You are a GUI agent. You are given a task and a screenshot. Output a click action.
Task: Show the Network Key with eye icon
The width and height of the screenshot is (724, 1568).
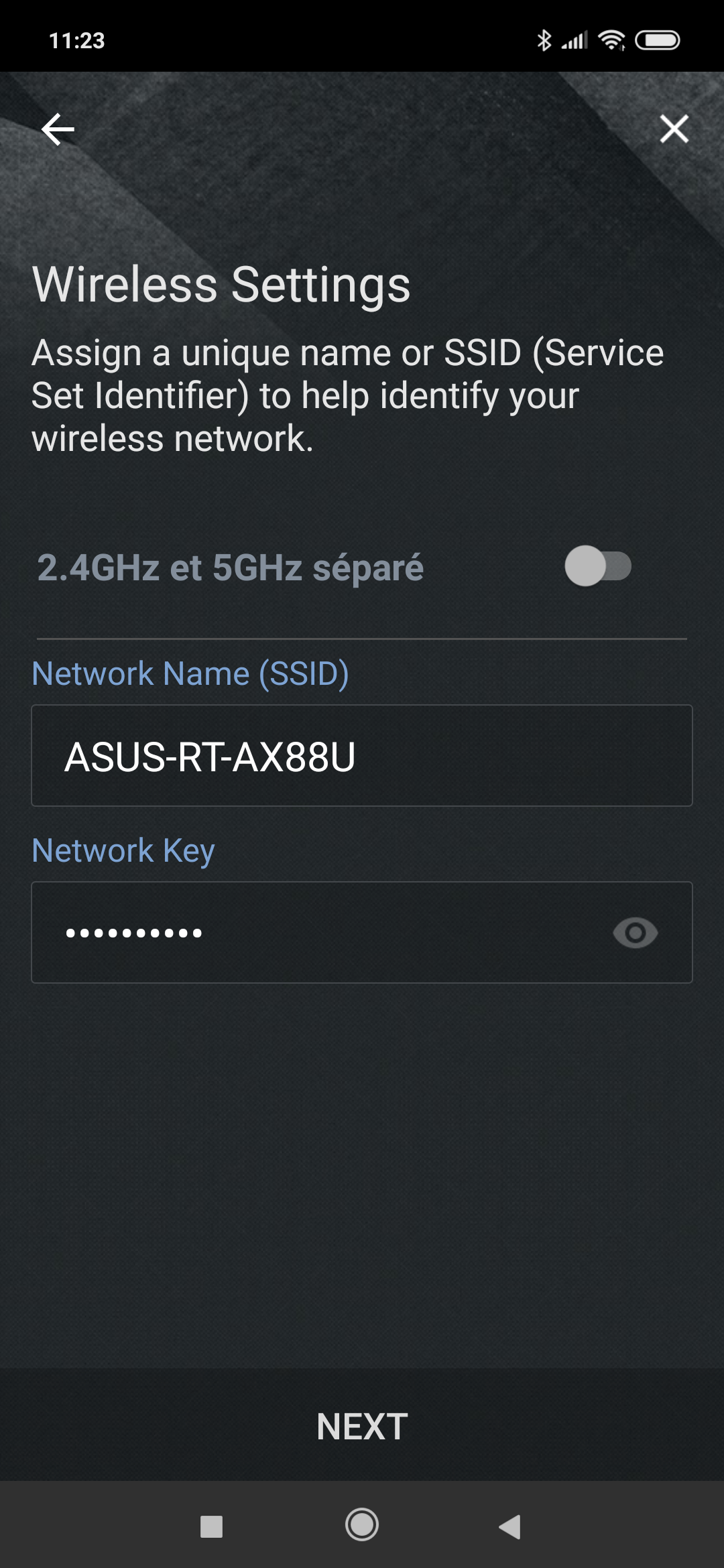pyautogui.click(x=635, y=933)
